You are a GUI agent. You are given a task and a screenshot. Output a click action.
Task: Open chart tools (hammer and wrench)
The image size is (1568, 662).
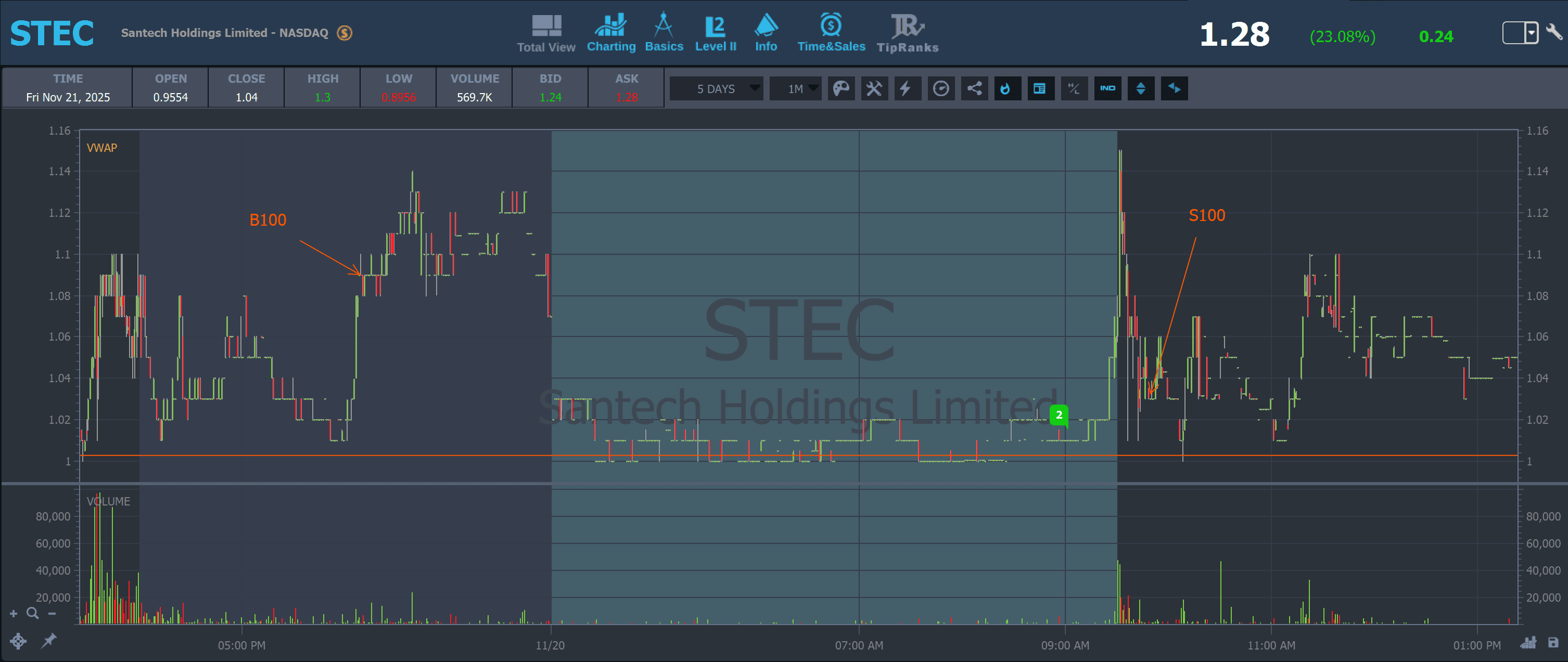click(x=874, y=89)
